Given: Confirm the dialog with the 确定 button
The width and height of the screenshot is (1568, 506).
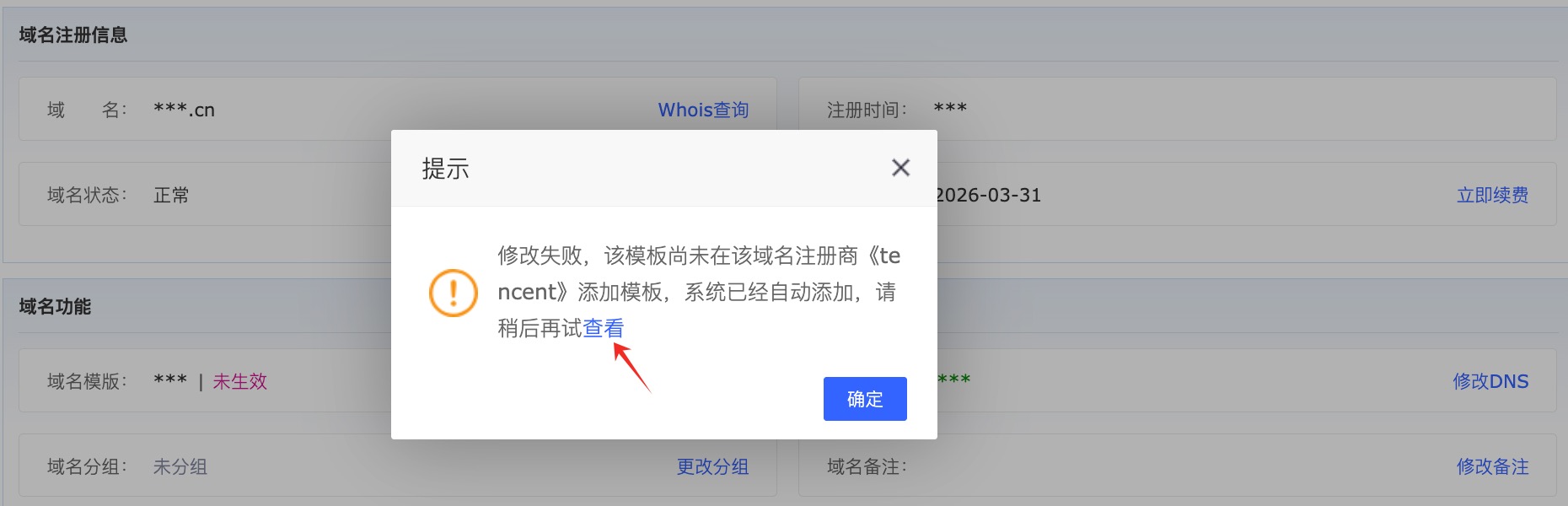Looking at the screenshot, I should tap(865, 399).
